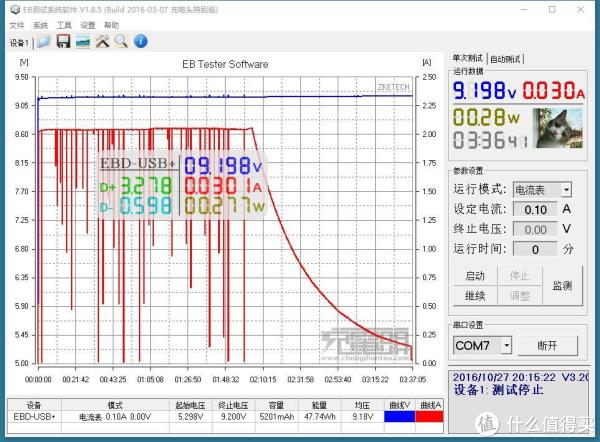Click the EBD-USB+ device cell in table
The image size is (600, 442).
point(34,416)
